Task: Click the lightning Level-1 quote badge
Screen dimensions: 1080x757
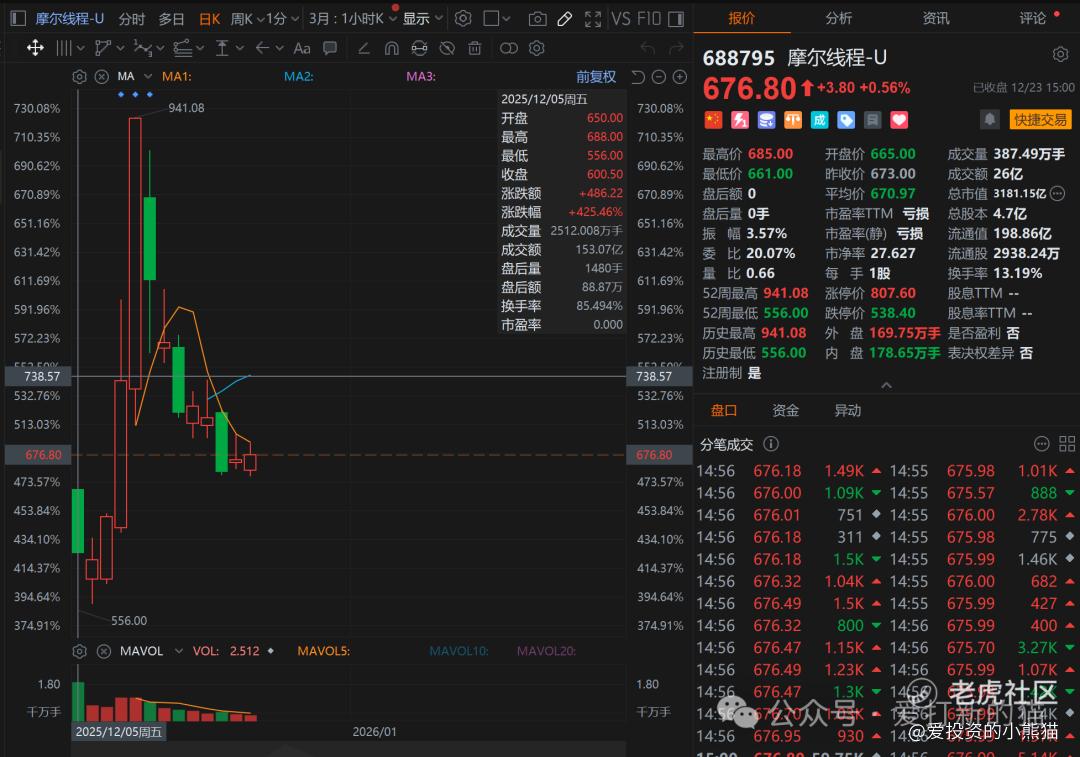Action: pyautogui.click(x=740, y=120)
